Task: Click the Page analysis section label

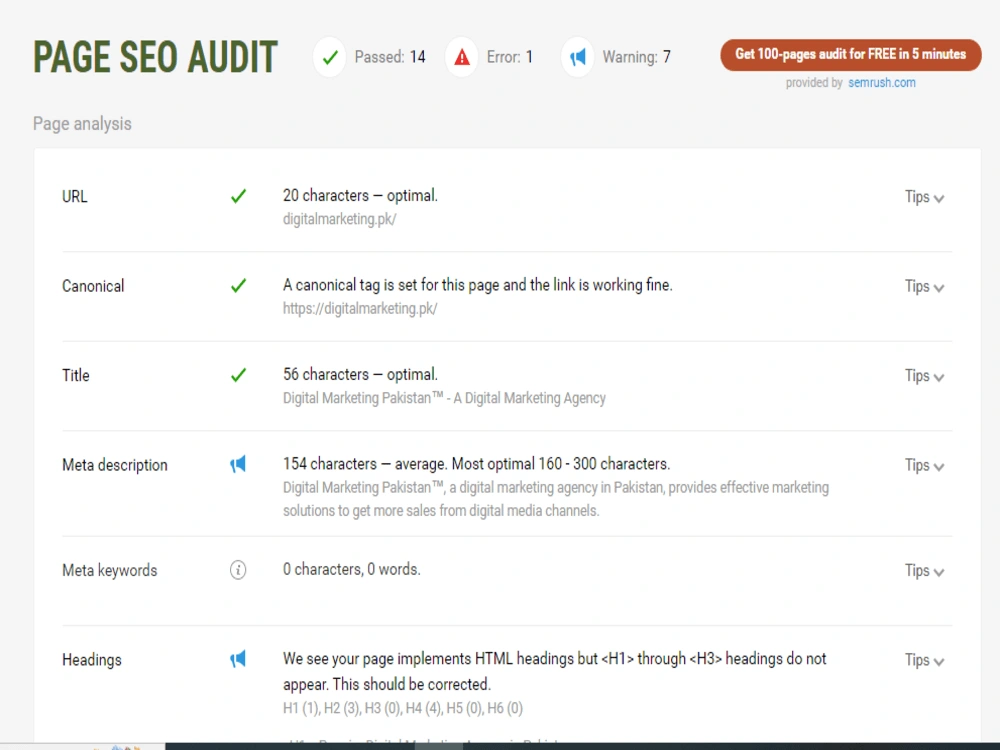Action: click(x=82, y=124)
